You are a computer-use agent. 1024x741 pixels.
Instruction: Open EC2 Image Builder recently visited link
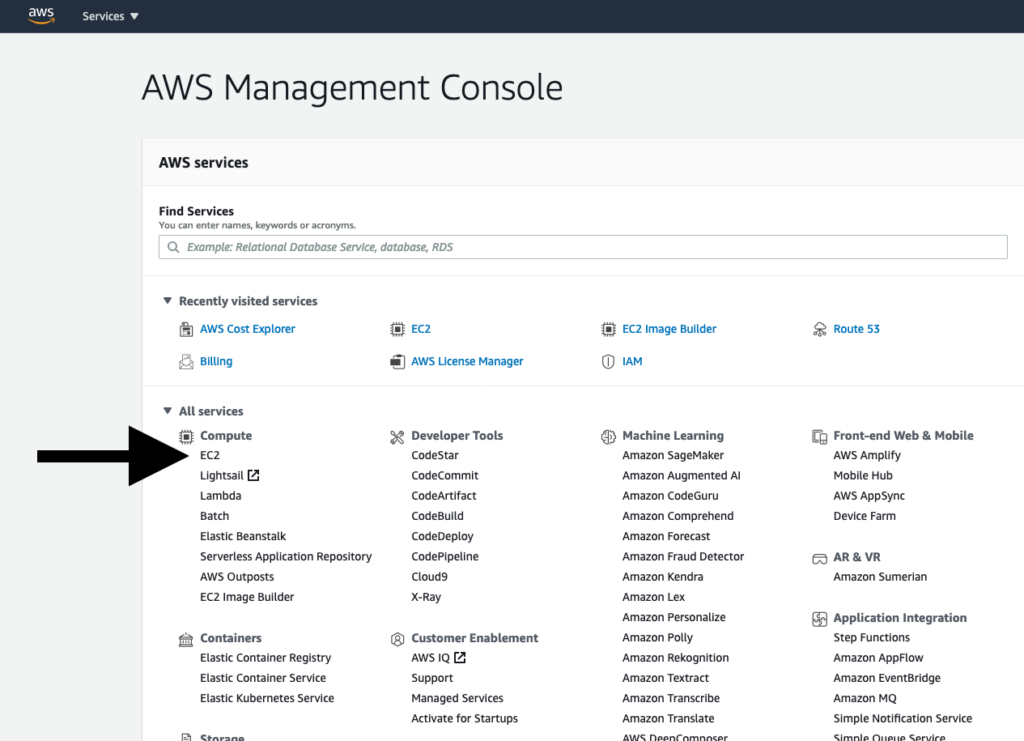coord(669,329)
